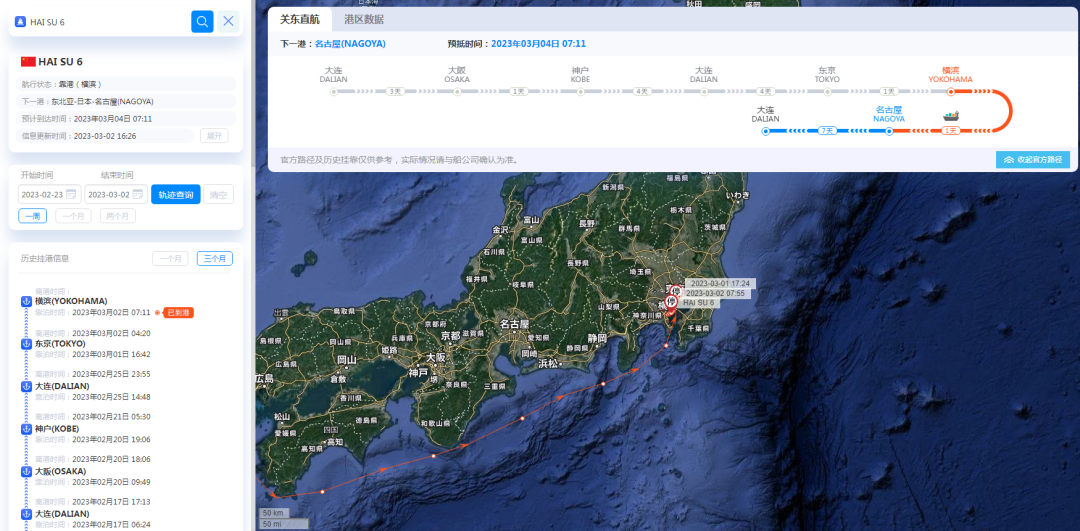The width and height of the screenshot is (1080, 531).
Task: Click the blue search magnifier button
Action: click(202, 21)
